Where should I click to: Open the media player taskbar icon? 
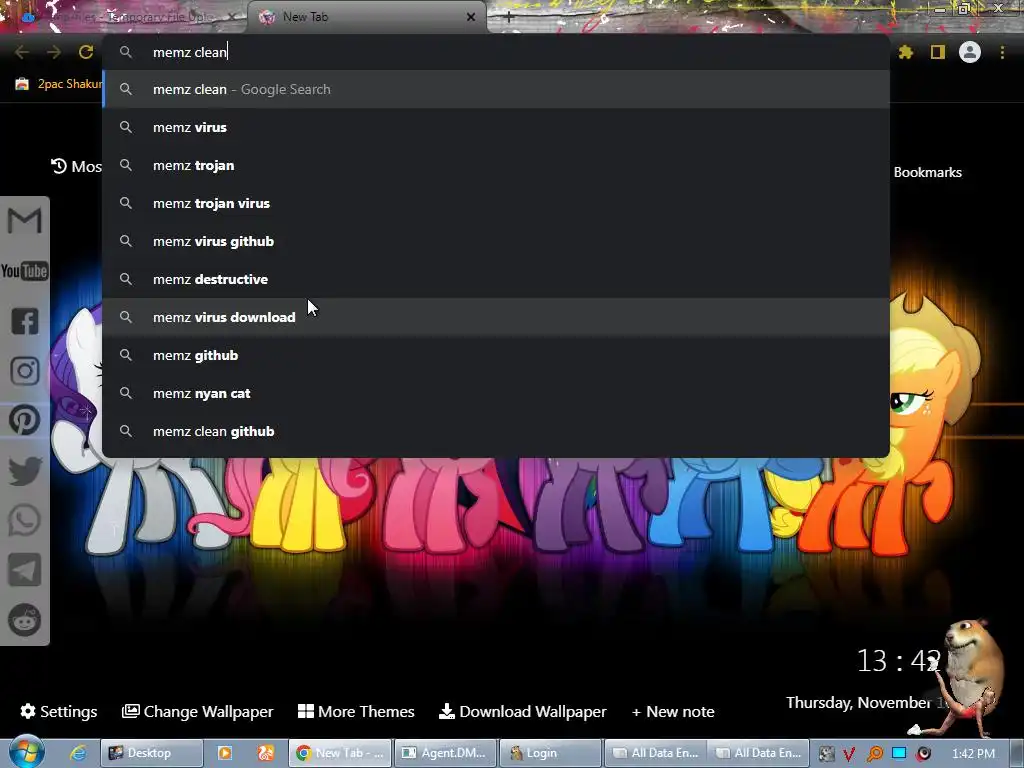(x=225, y=753)
